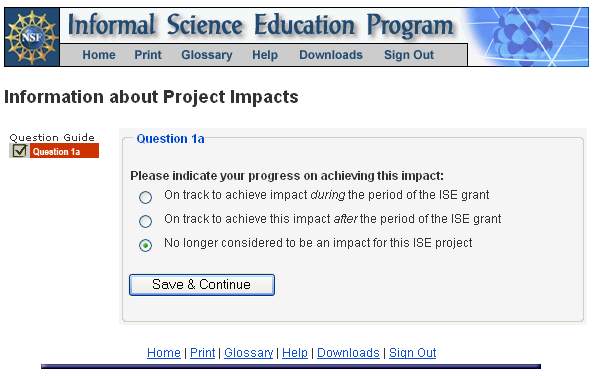The height and width of the screenshot is (376, 616).
Task: Open Glossary in the top navigation bar
Action: (207, 55)
